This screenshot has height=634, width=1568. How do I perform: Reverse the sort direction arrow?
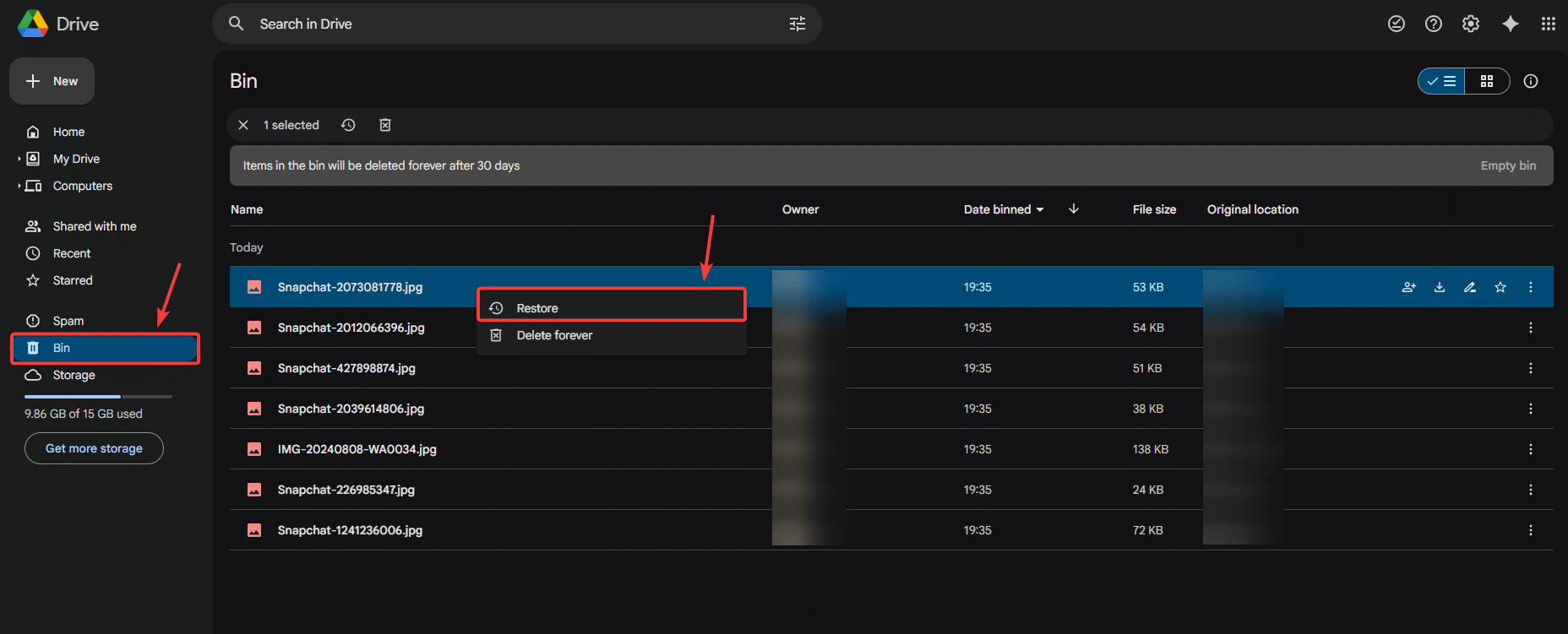(1074, 209)
